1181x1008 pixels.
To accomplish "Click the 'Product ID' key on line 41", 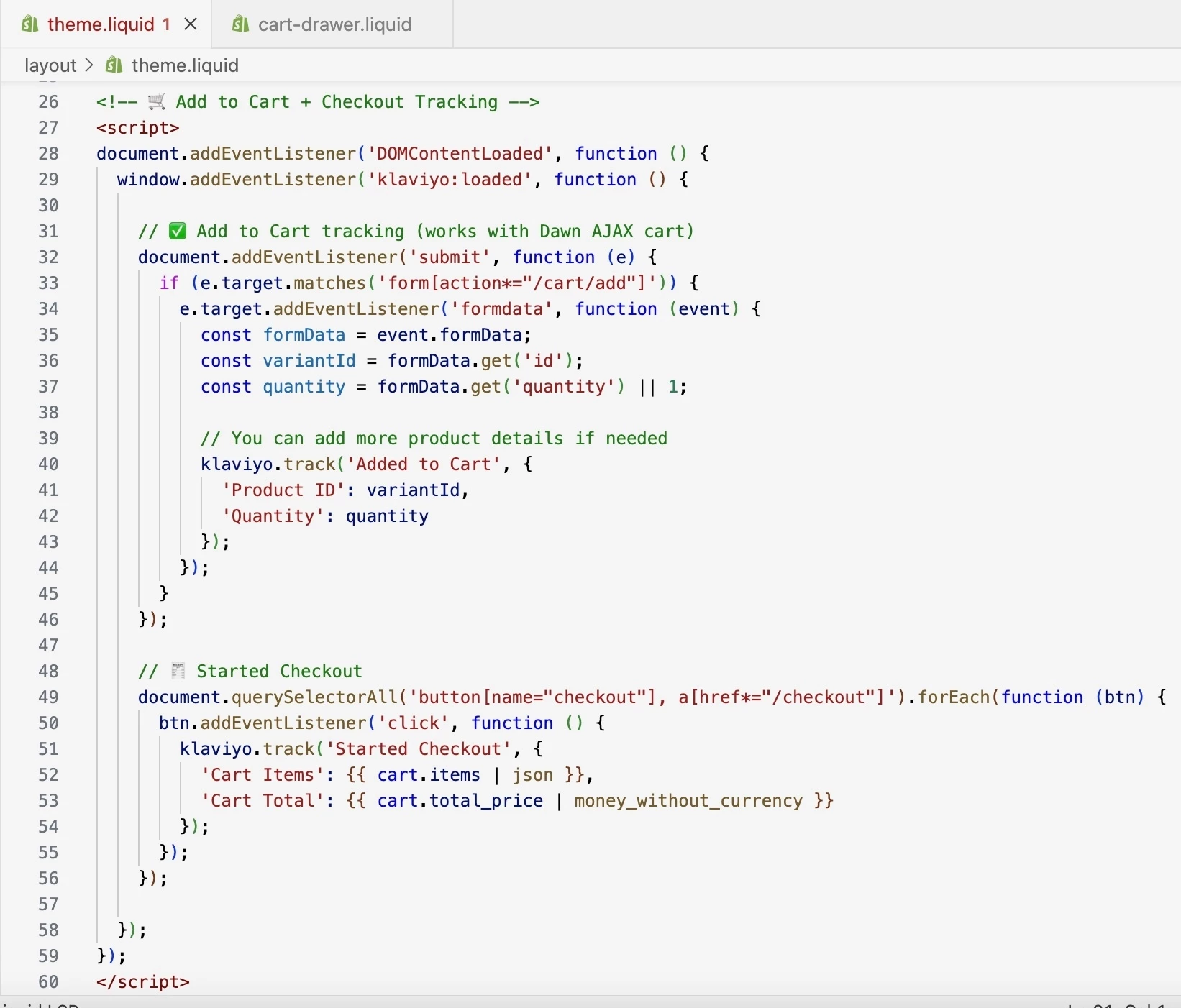I will [283, 490].
